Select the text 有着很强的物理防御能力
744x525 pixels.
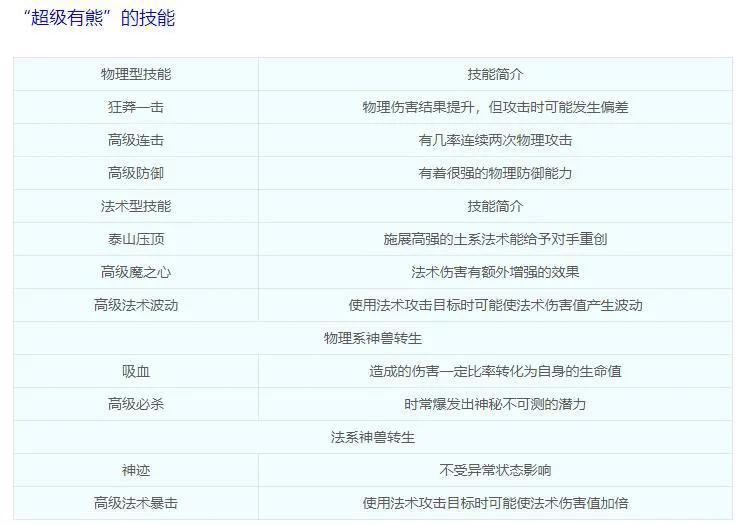[495, 173]
